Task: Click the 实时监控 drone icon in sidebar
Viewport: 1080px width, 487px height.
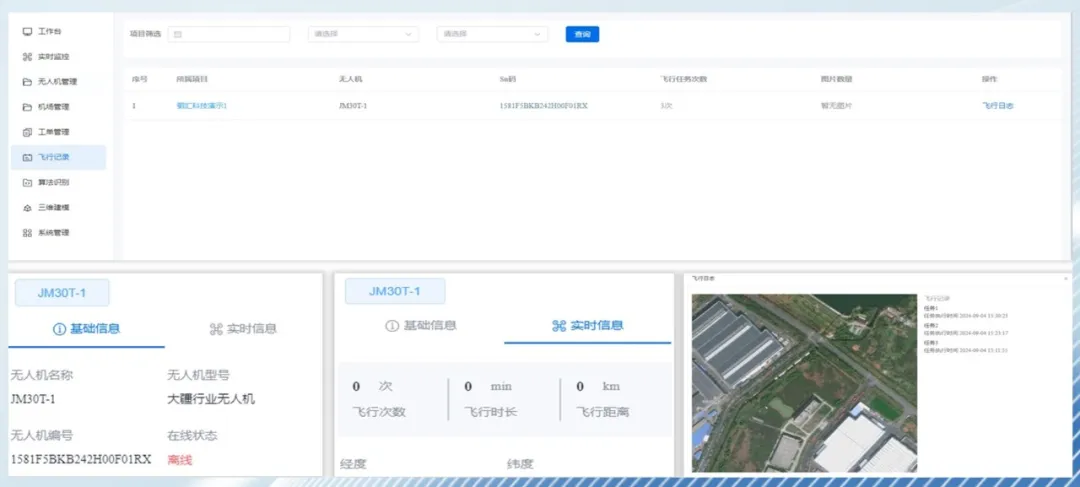Action: pyautogui.click(x=27, y=56)
